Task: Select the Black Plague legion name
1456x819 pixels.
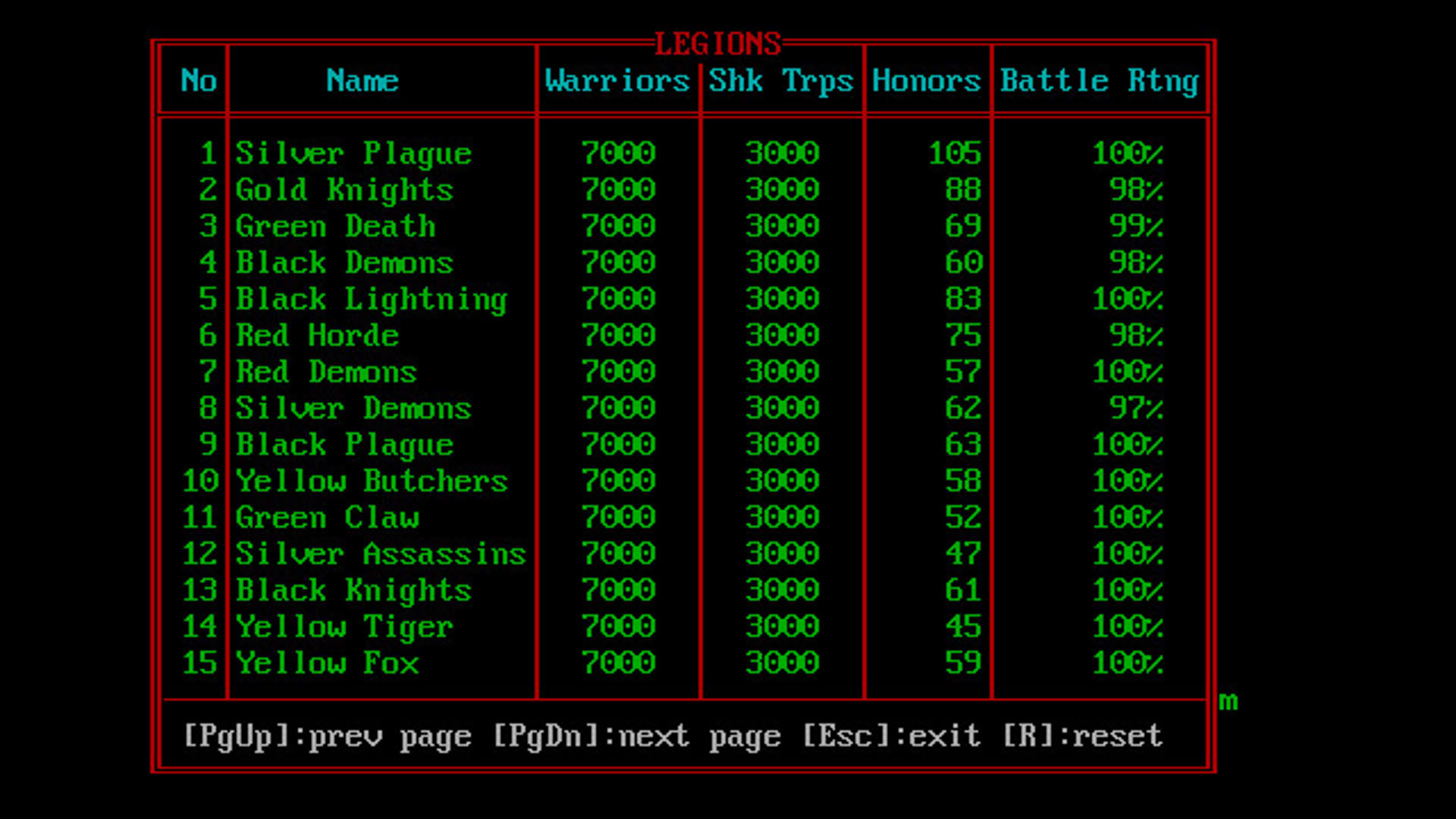Action: point(344,445)
